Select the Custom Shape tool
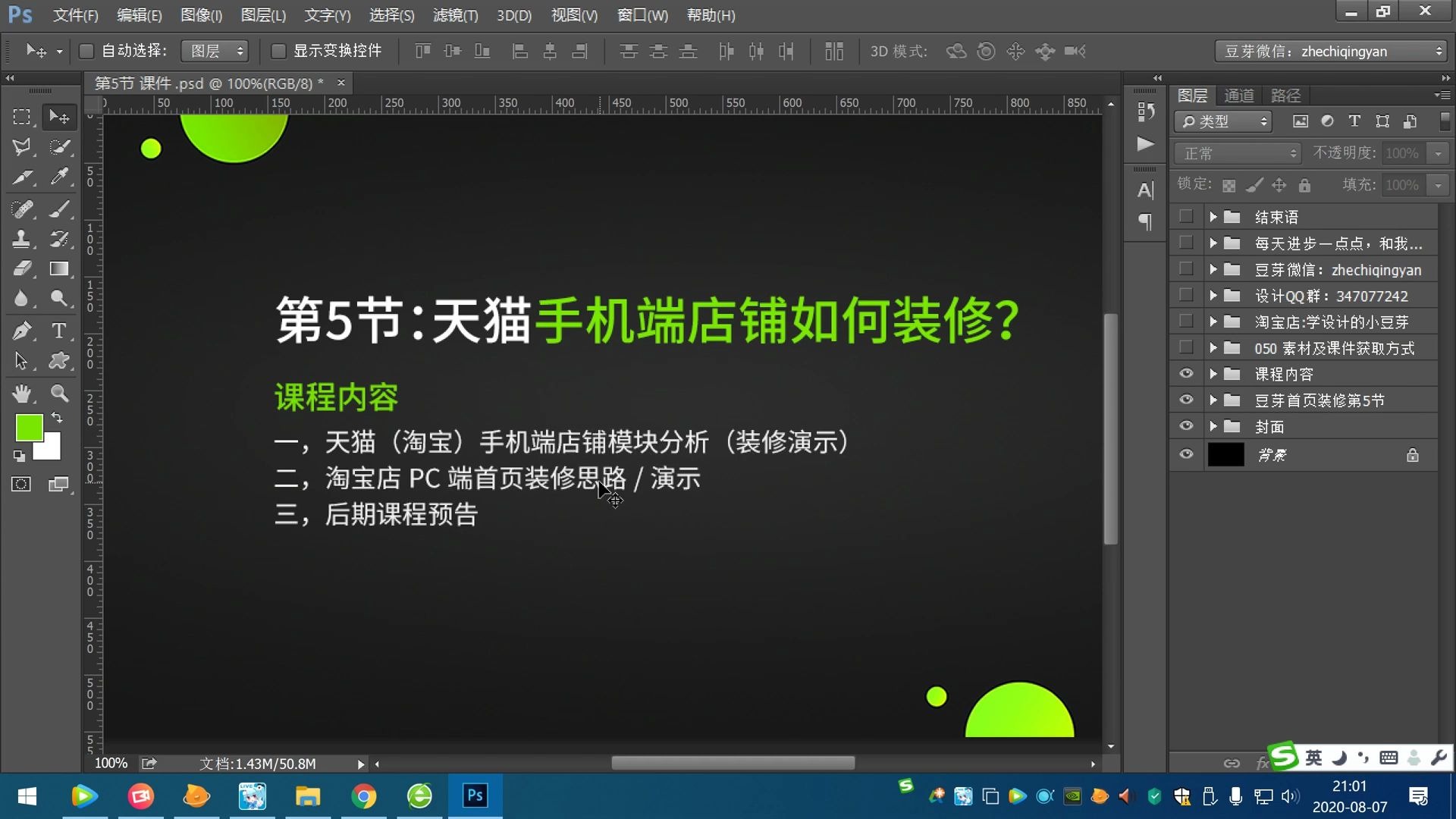Screen dimensions: 1456x819 (58, 361)
